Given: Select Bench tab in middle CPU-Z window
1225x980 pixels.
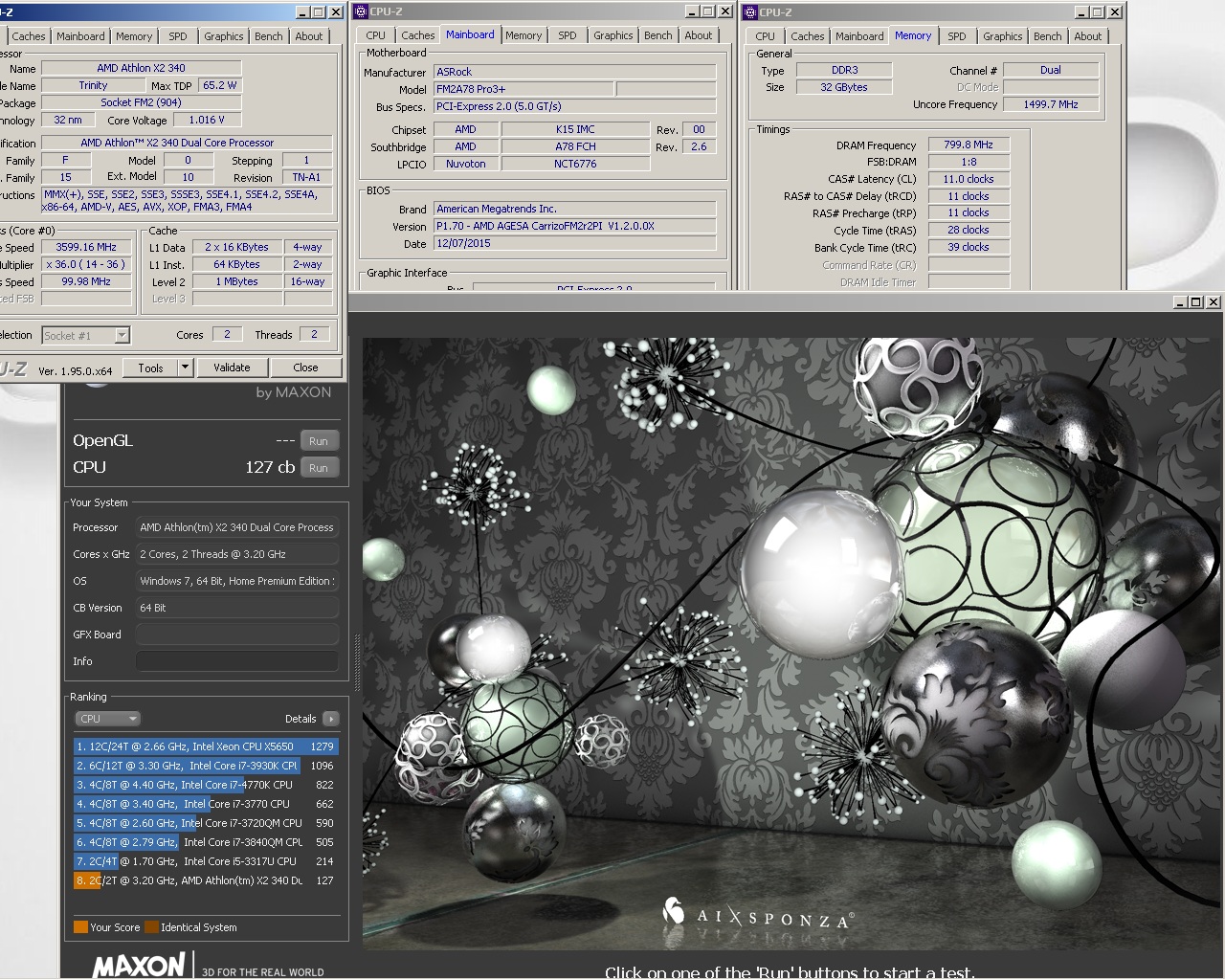Looking at the screenshot, I should click(x=658, y=35).
